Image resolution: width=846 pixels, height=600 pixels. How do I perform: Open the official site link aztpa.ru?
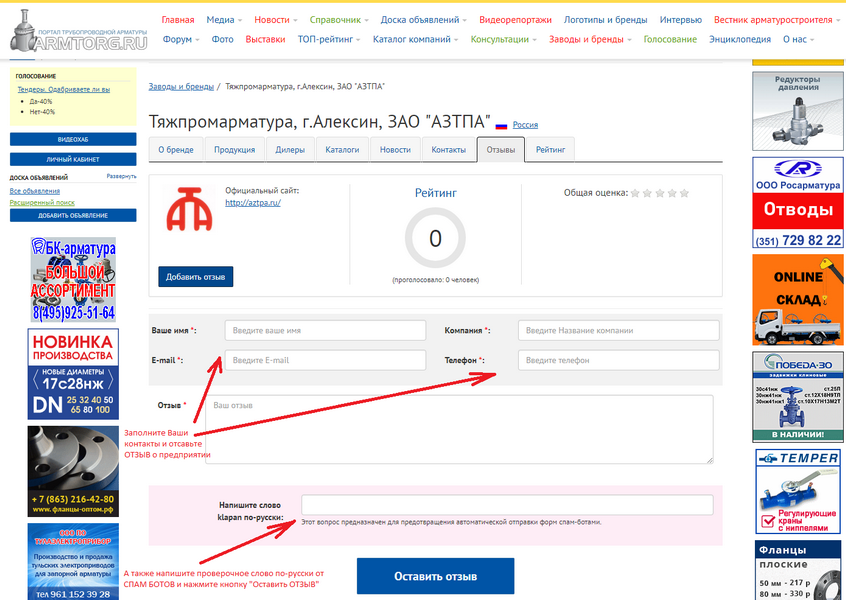[252, 202]
